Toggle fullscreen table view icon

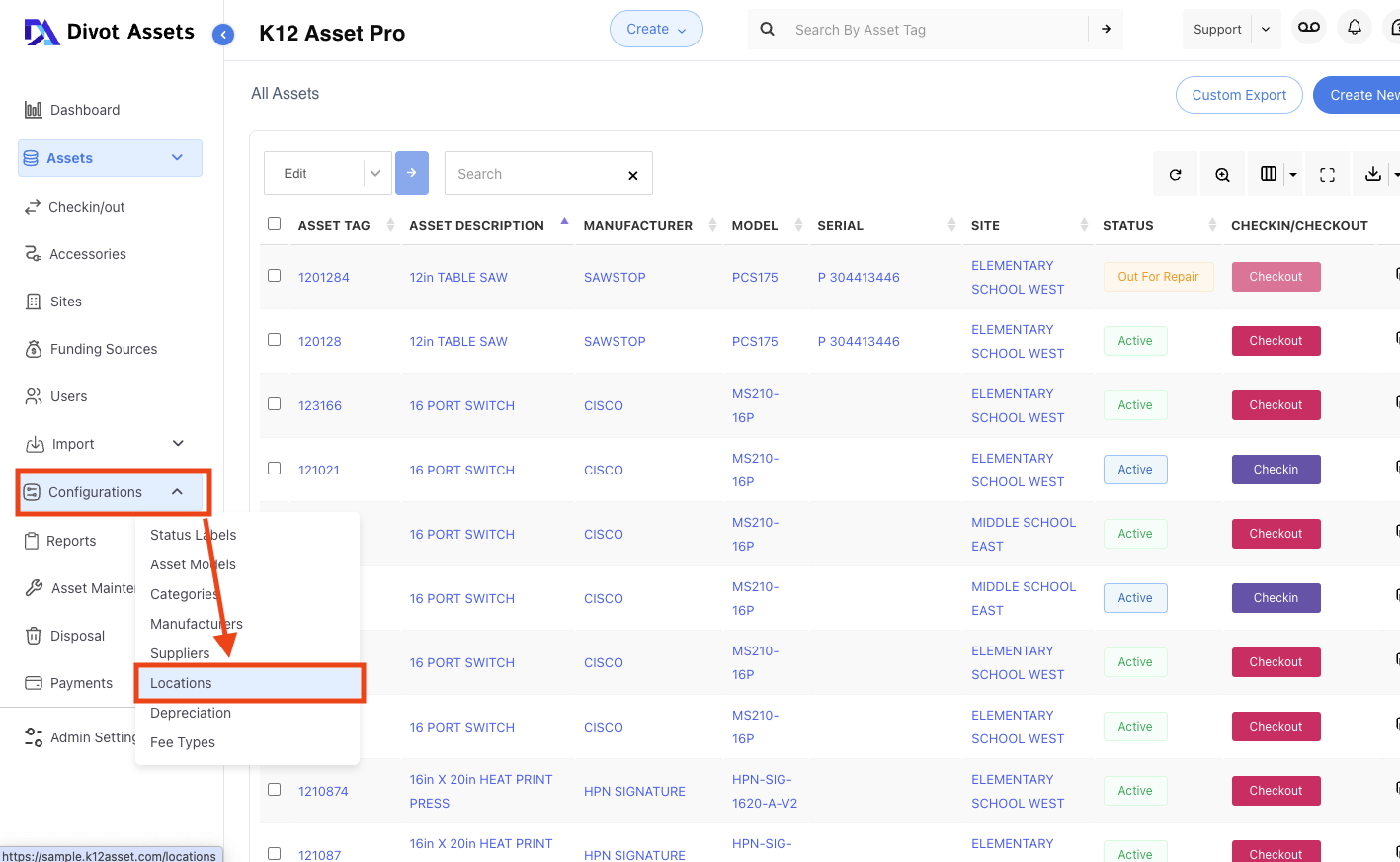pyautogui.click(x=1327, y=175)
